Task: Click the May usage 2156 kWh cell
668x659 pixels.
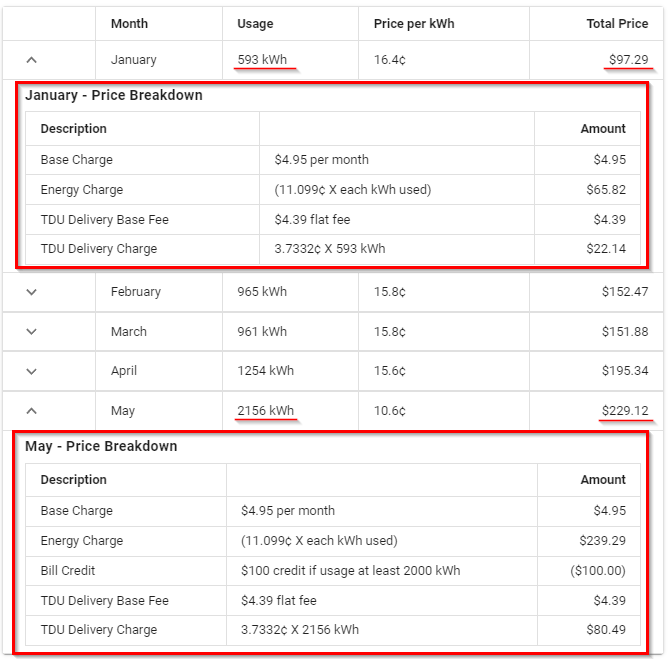Action: pyautogui.click(x=266, y=411)
